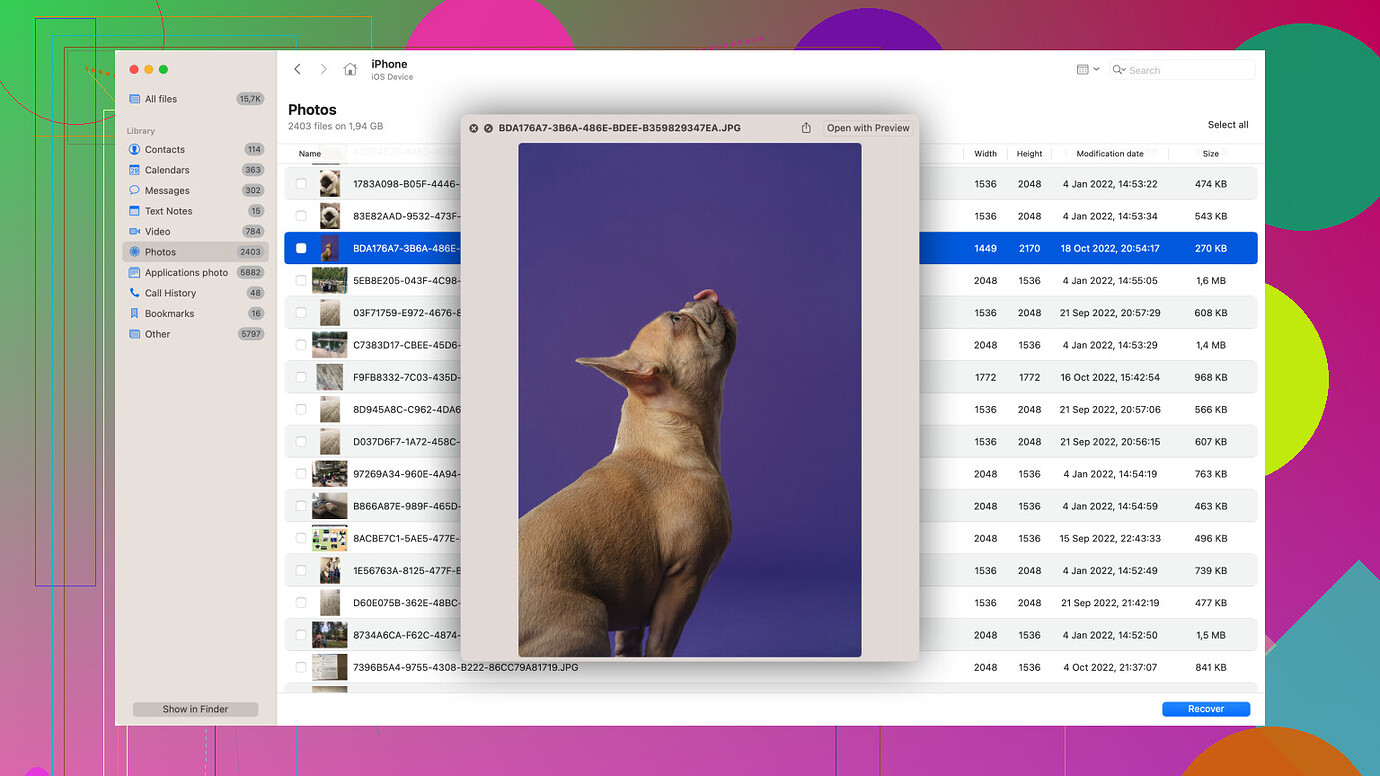Open Bookmarks category
Viewport: 1380px width, 776px height.
click(196, 313)
